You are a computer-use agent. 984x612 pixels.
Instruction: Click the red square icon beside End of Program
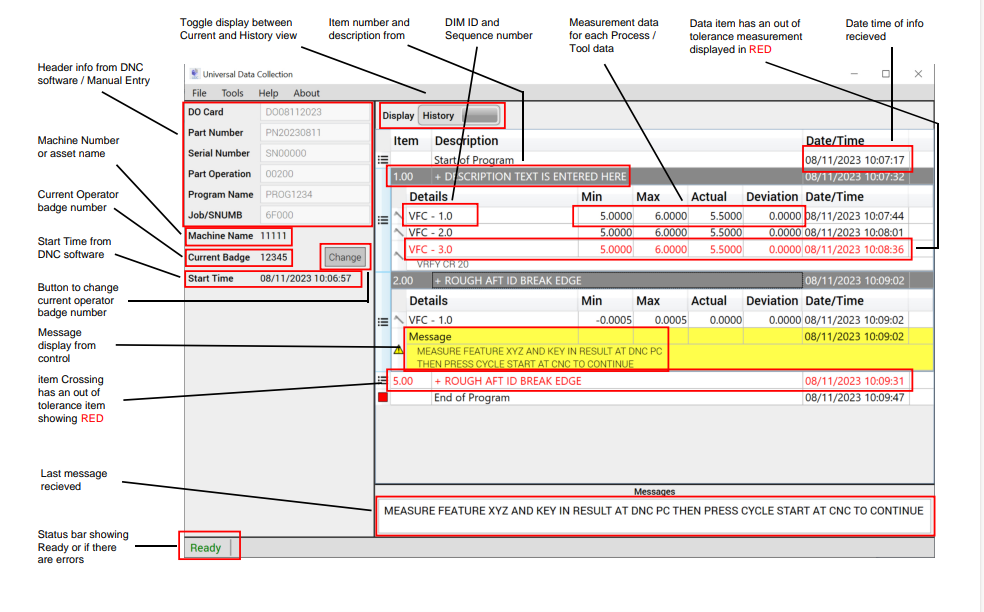pyautogui.click(x=382, y=398)
